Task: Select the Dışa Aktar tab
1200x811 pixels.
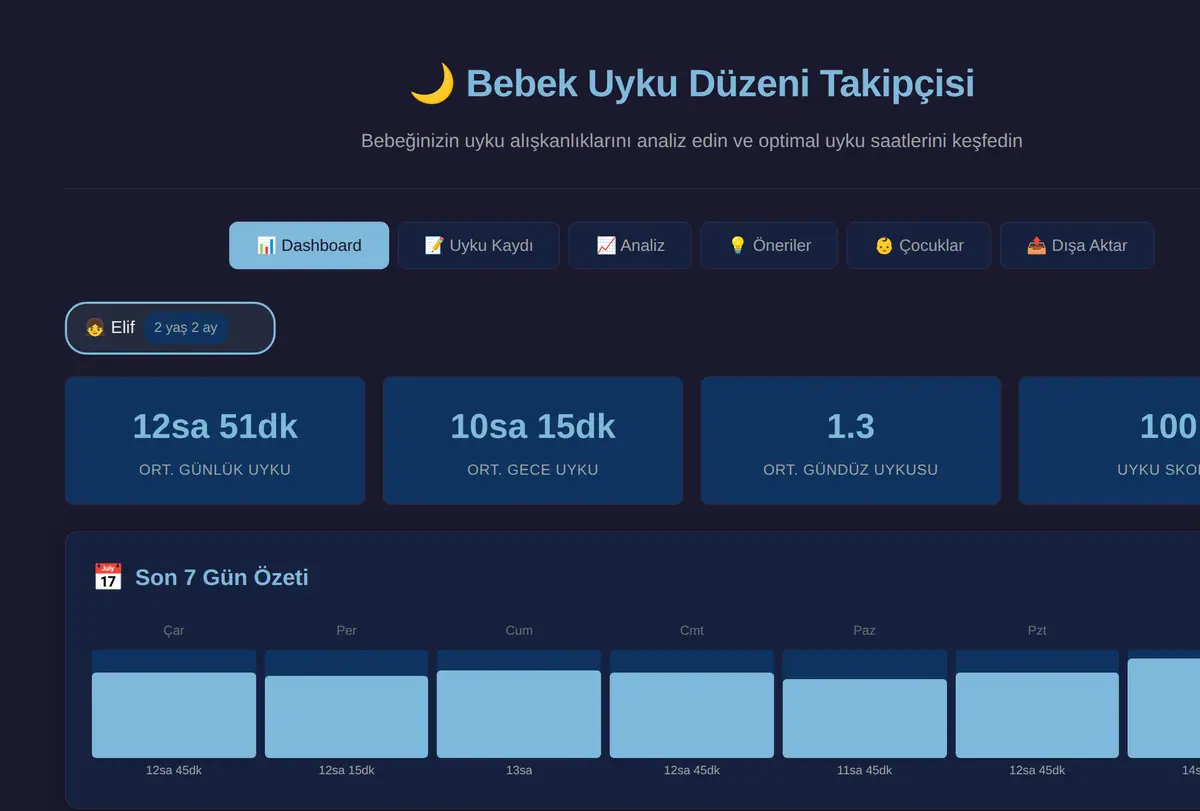Action: click(x=1077, y=245)
